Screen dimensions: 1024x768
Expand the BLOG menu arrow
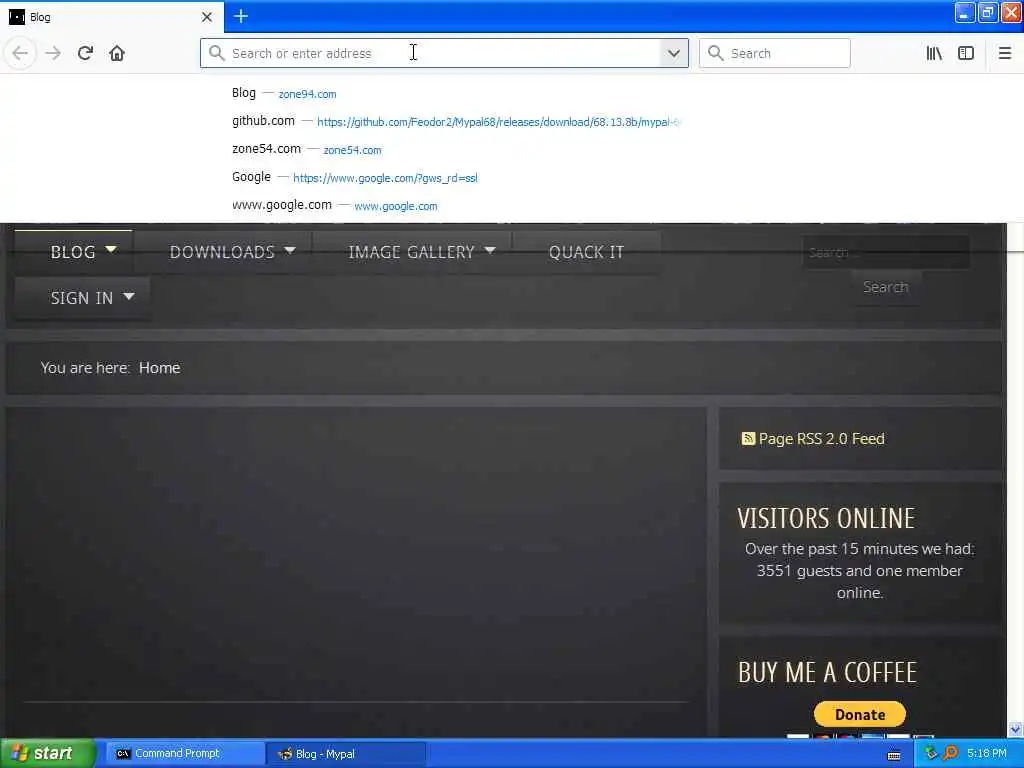coord(111,249)
